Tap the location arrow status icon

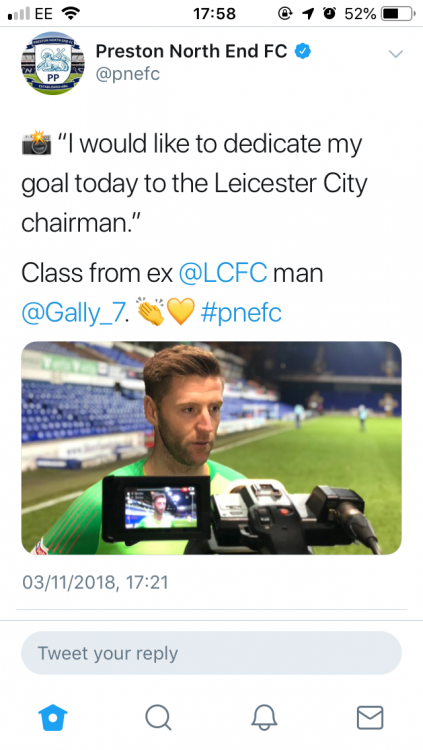tap(308, 14)
